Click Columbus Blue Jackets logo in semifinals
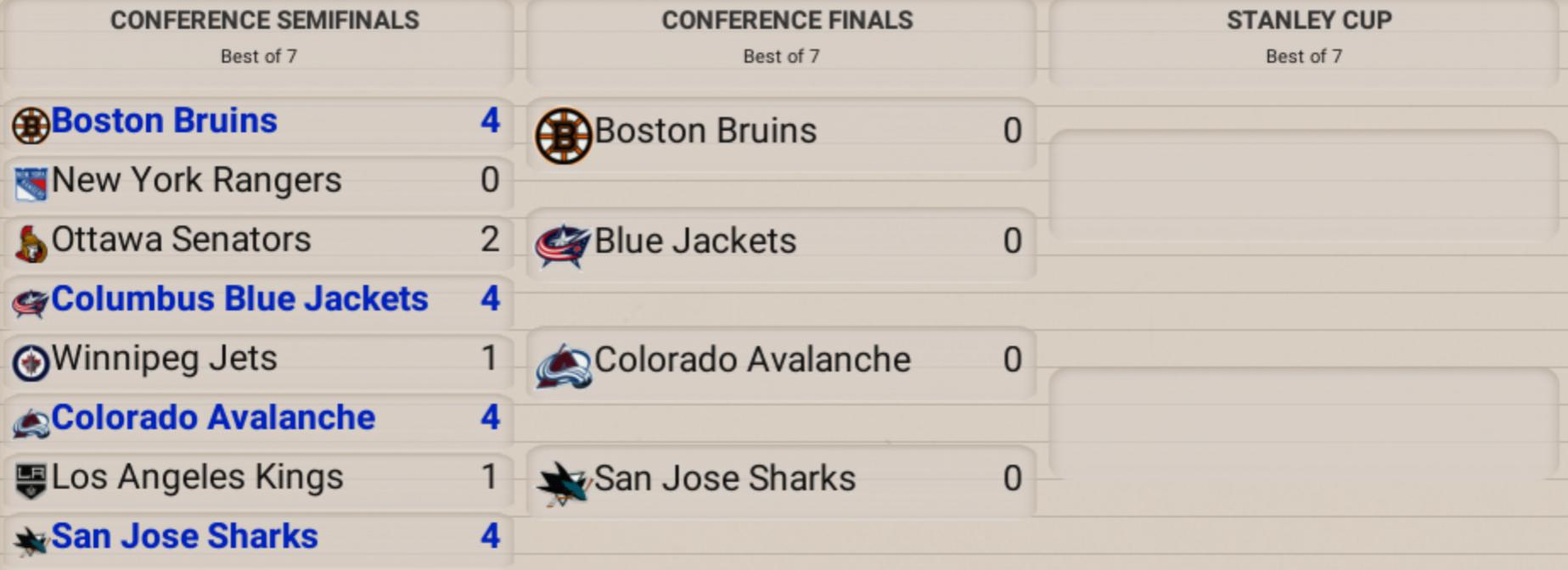The image size is (1568, 570). pos(31,303)
